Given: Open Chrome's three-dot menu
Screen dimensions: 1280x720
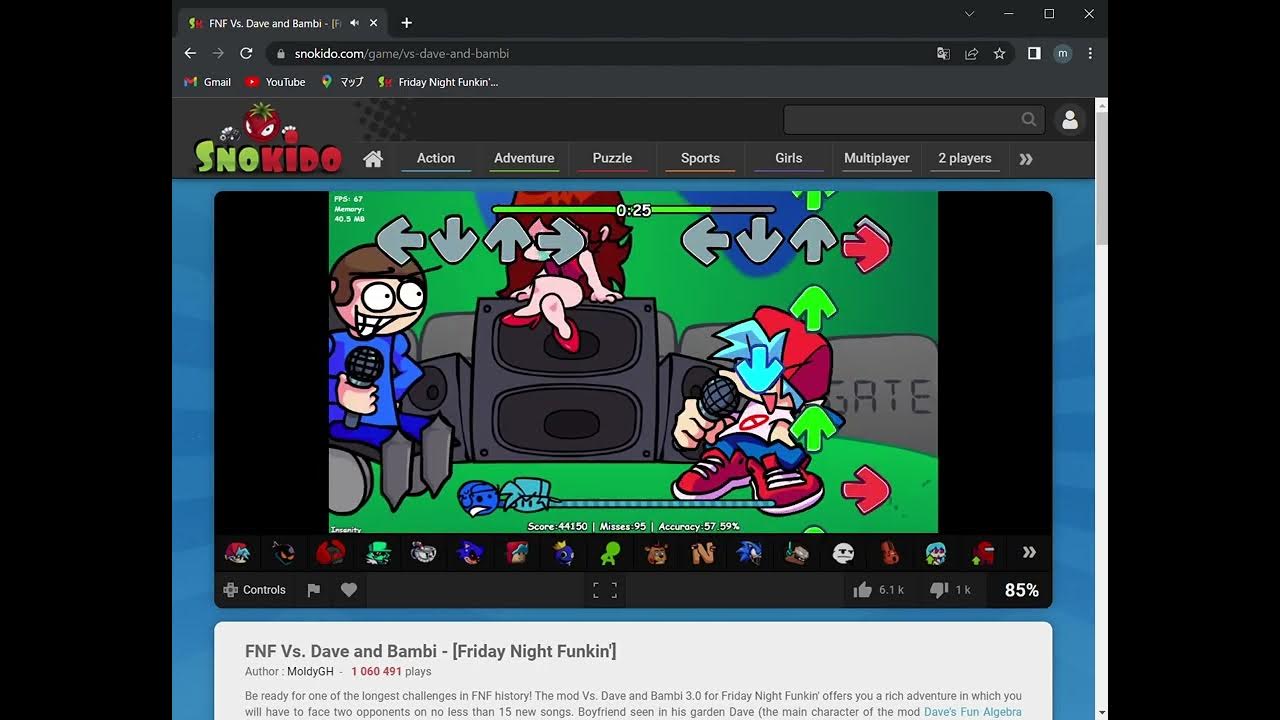Looking at the screenshot, I should click(x=1090, y=54).
